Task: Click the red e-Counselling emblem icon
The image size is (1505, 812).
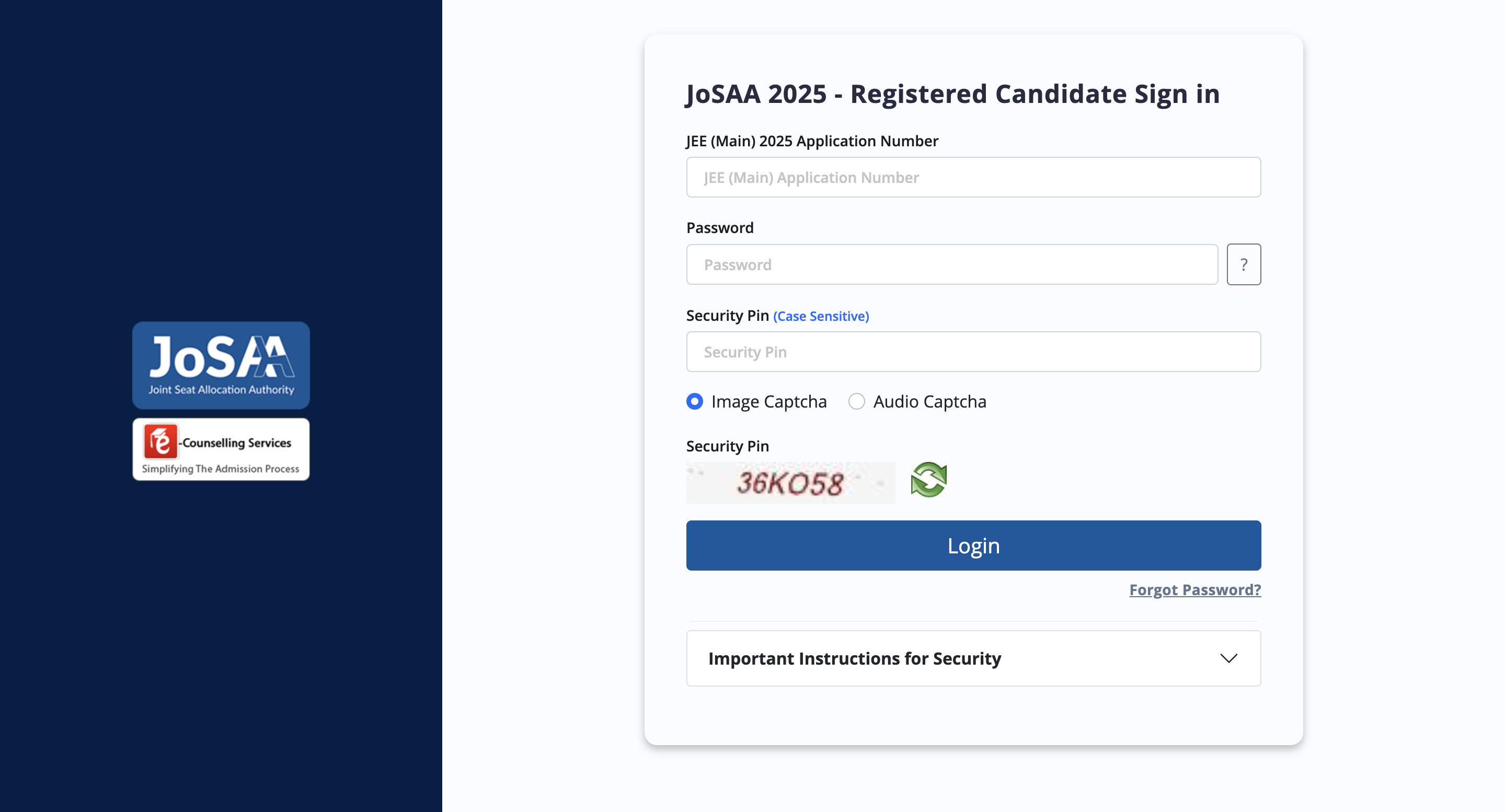Action: pyautogui.click(x=160, y=442)
